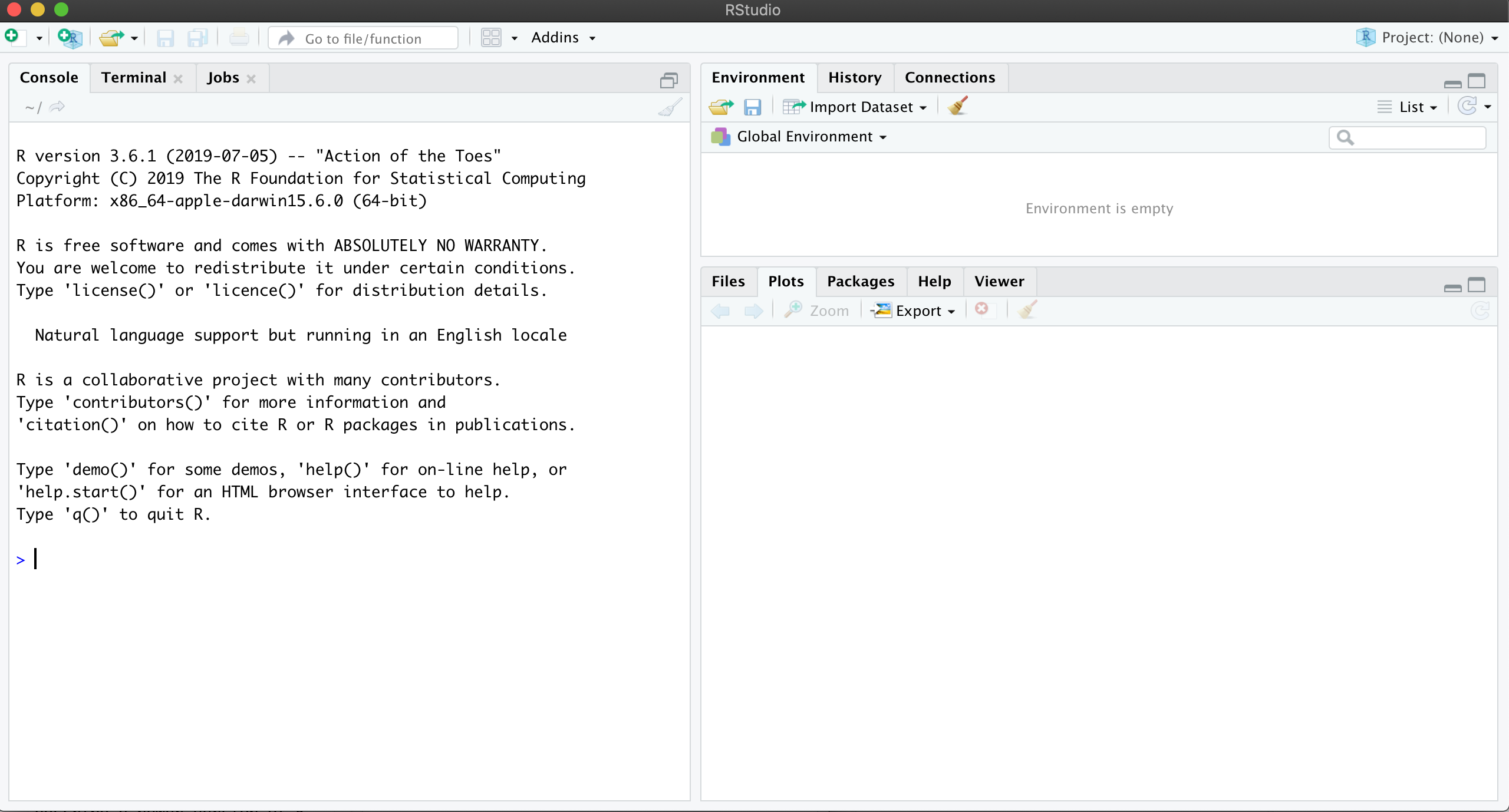The image size is (1509, 812).
Task: Clear environment objects with broom
Action: click(957, 106)
